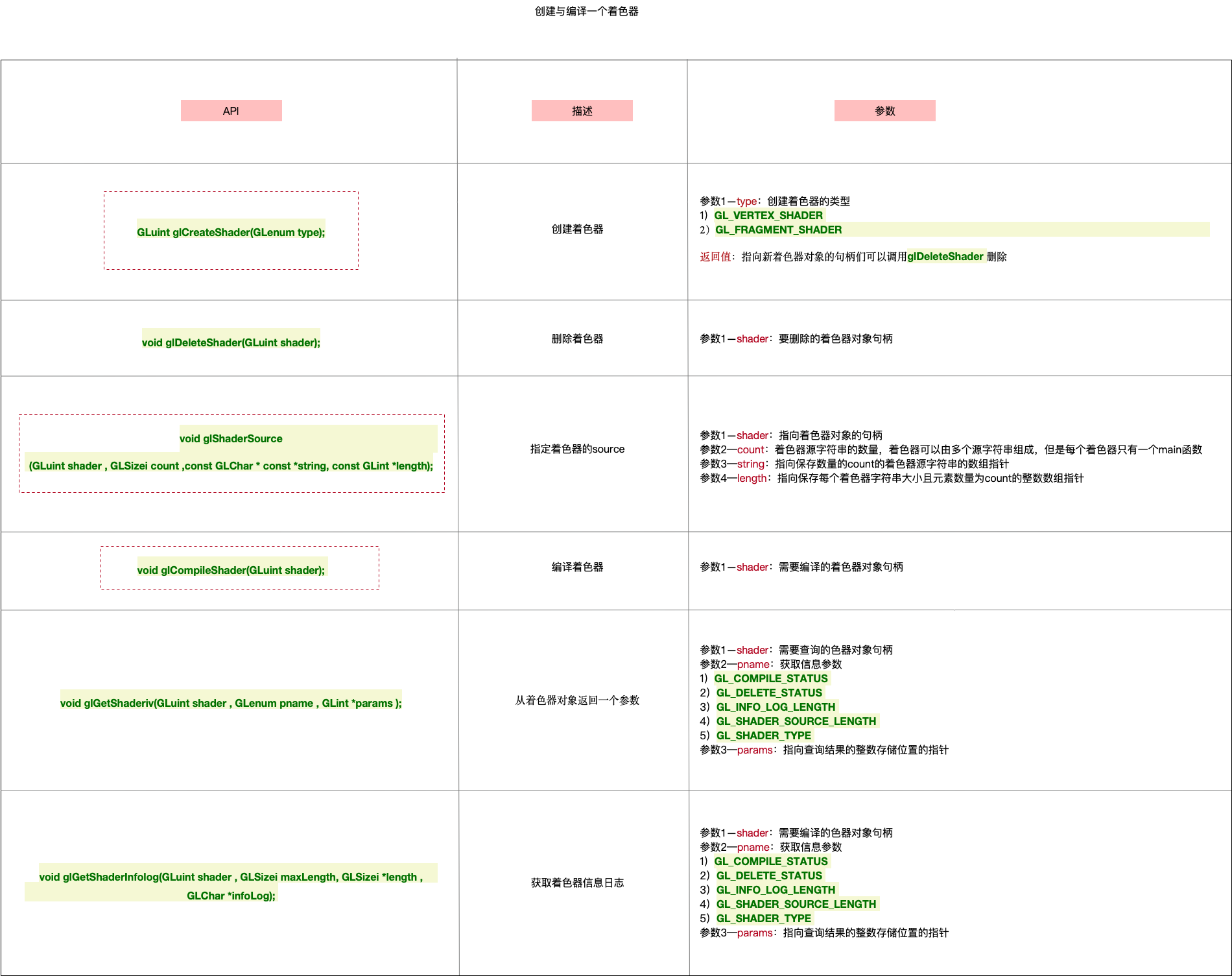Viewport: 1232px width, 976px height.
Task: Click "参数3—params" line in the glGetShaderInfolog row
Action: [x=824, y=933]
